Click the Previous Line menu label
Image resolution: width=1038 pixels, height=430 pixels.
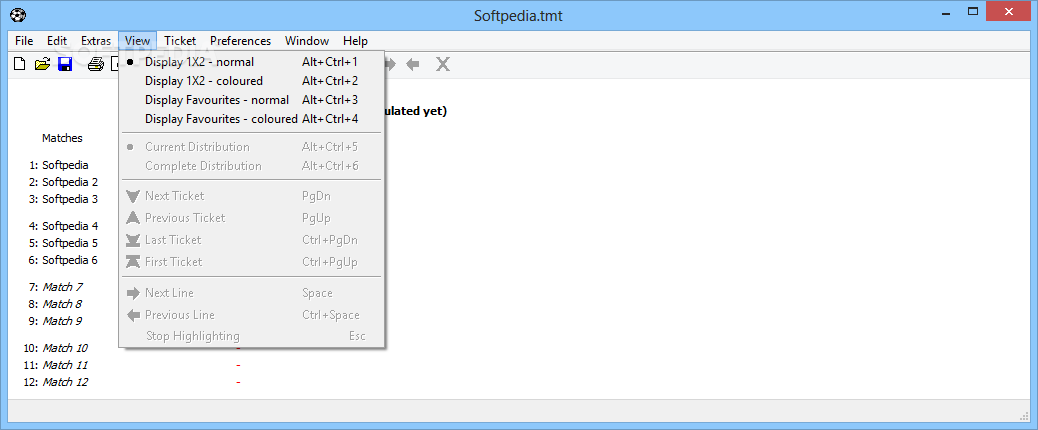pos(180,315)
